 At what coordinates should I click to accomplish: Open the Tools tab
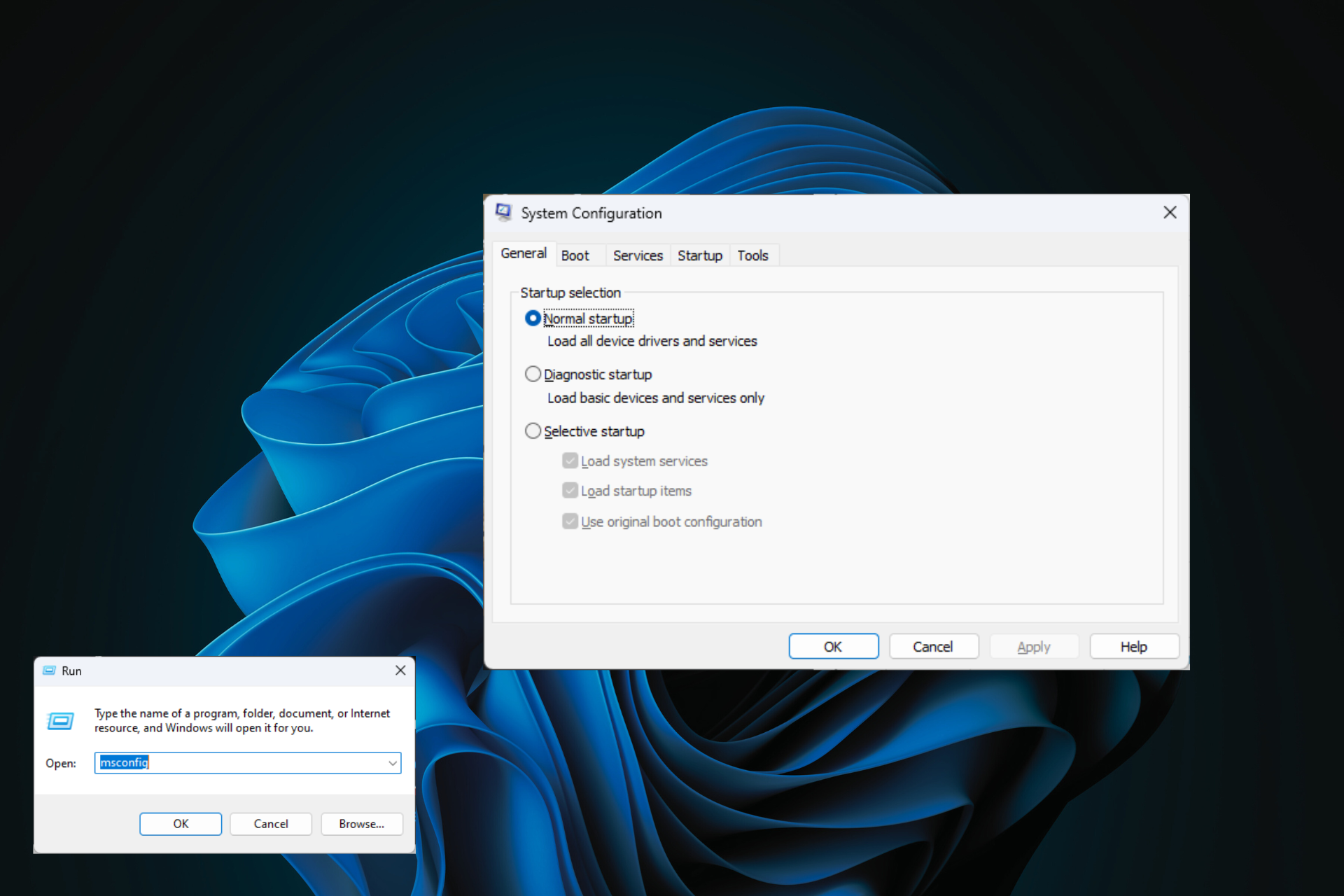point(752,255)
